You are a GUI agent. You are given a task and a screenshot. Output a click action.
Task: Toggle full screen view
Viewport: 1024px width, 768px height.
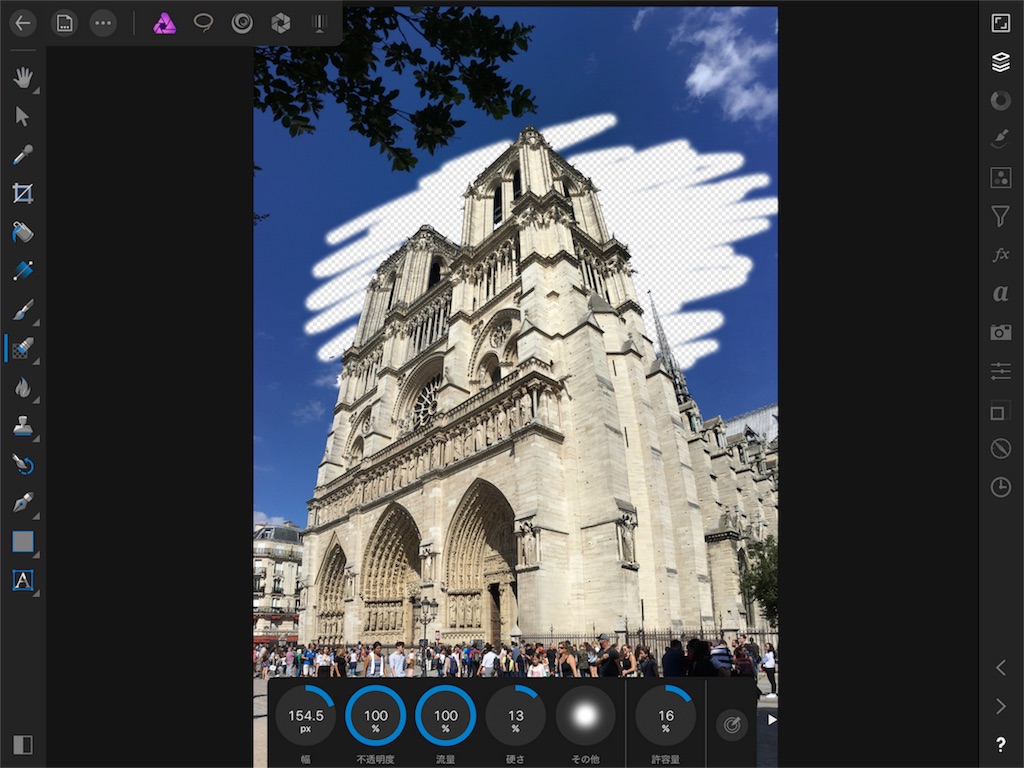(x=1000, y=23)
